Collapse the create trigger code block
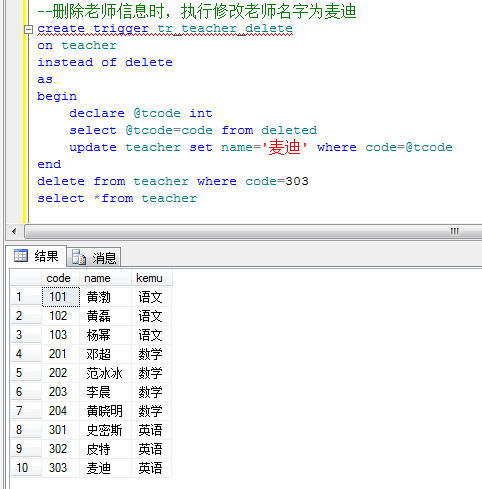 point(28,29)
